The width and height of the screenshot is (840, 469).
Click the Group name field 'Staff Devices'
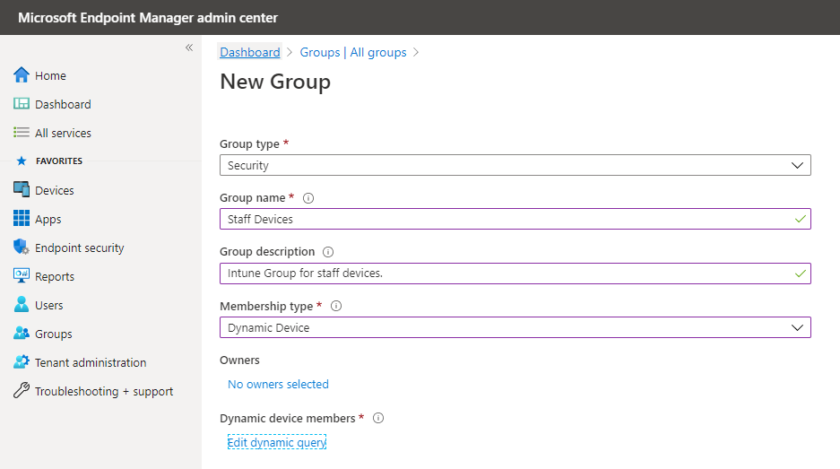click(x=515, y=219)
